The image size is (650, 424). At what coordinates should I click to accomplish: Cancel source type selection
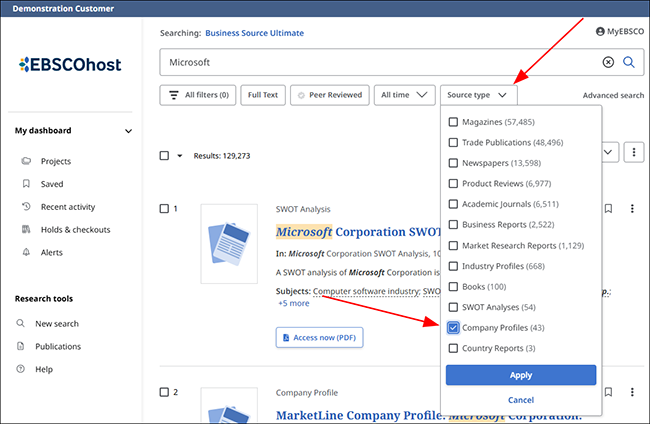(521, 400)
